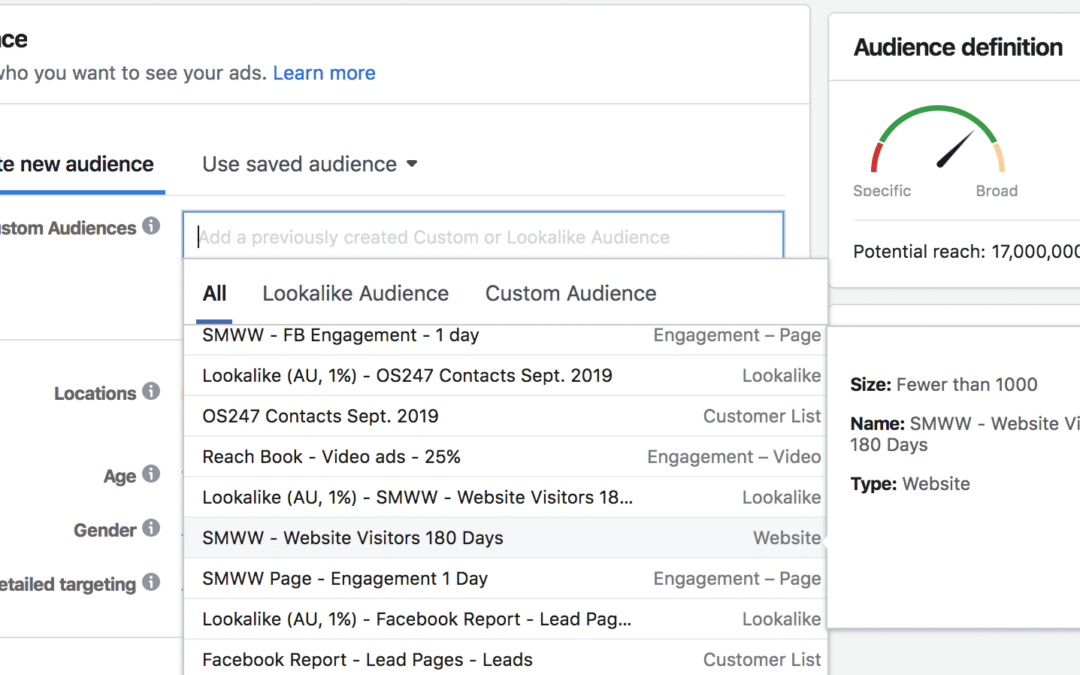This screenshot has height=675, width=1080.
Task: Switch to Custom Audience tab
Action: 571,294
